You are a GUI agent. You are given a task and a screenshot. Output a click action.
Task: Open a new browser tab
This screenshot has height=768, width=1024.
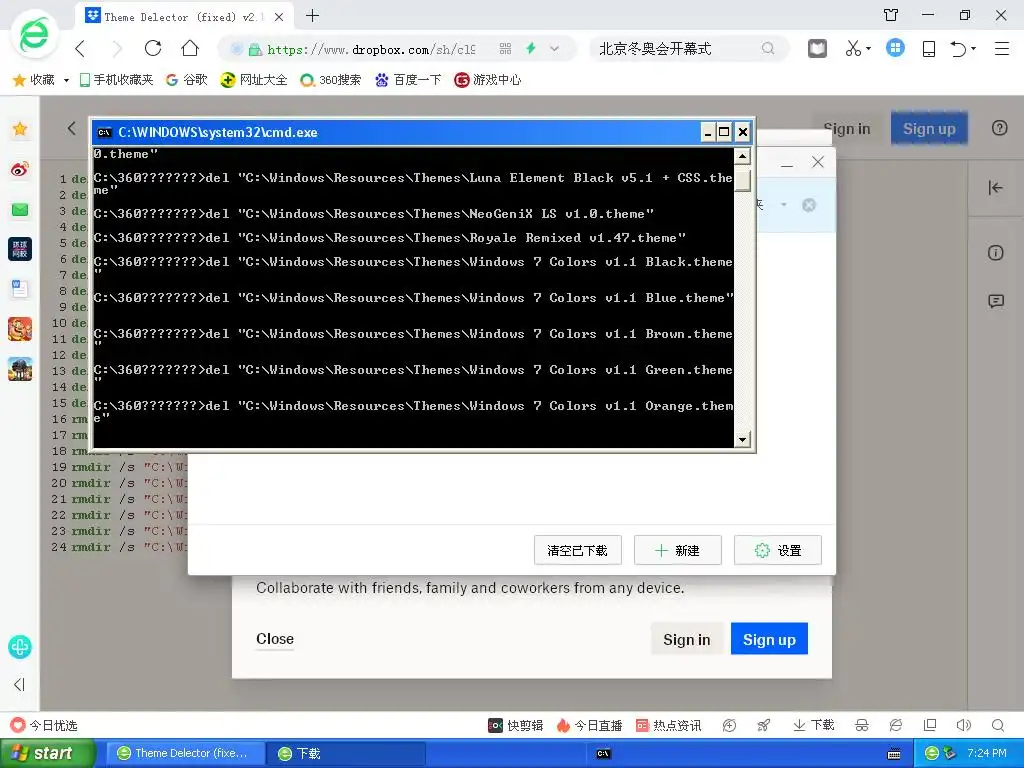(313, 16)
